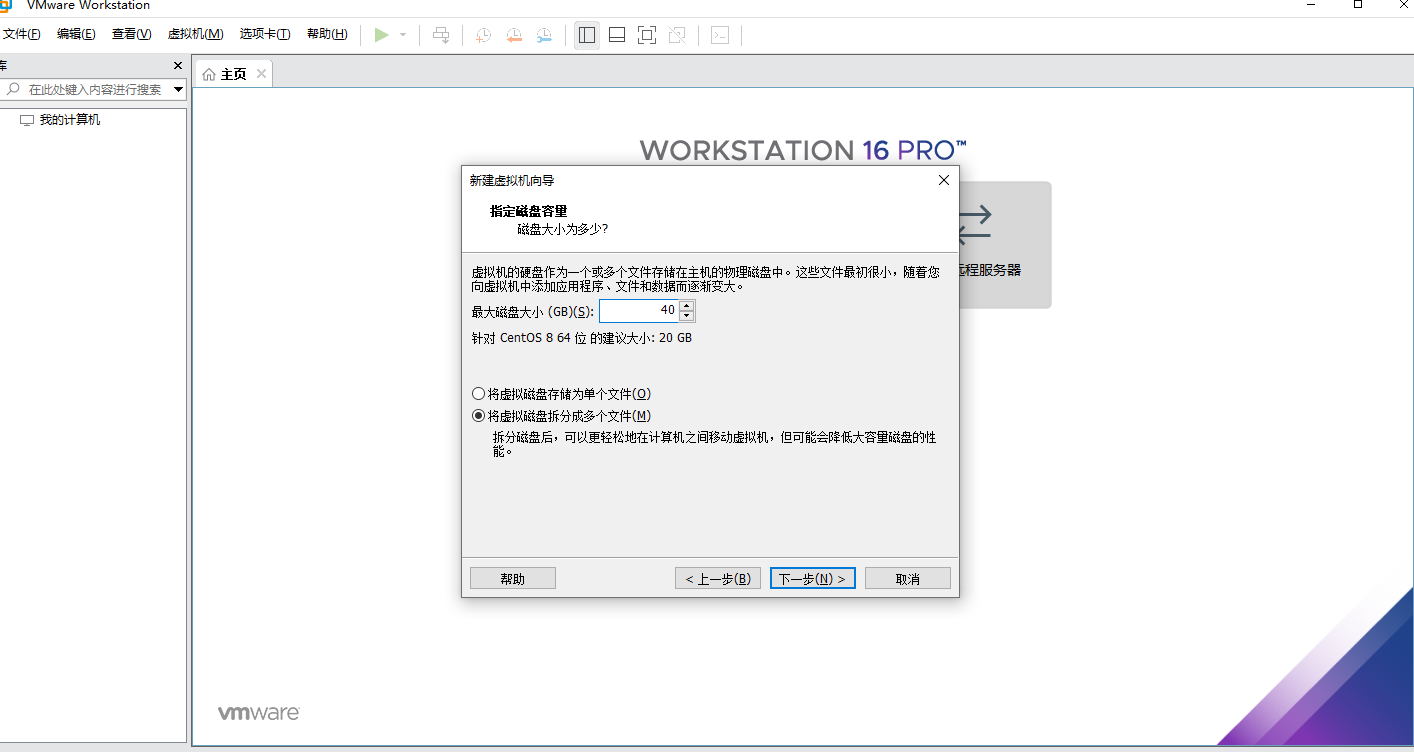
Task: Click the full screen mode icon
Action: pyautogui.click(x=647, y=35)
